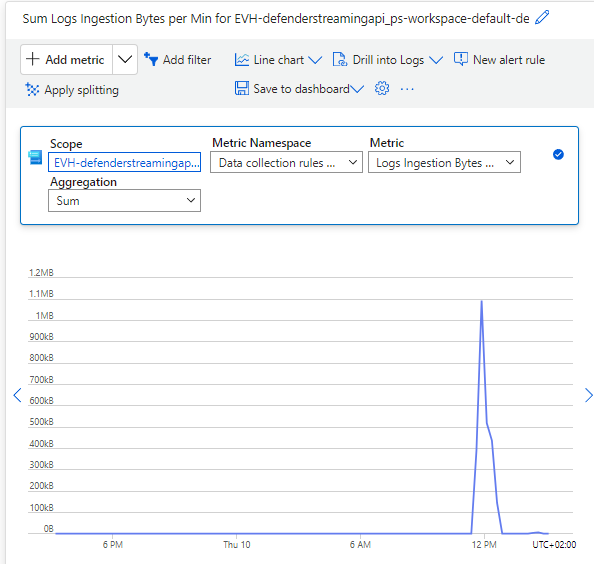Click the Apply splitting icon

tap(32, 89)
